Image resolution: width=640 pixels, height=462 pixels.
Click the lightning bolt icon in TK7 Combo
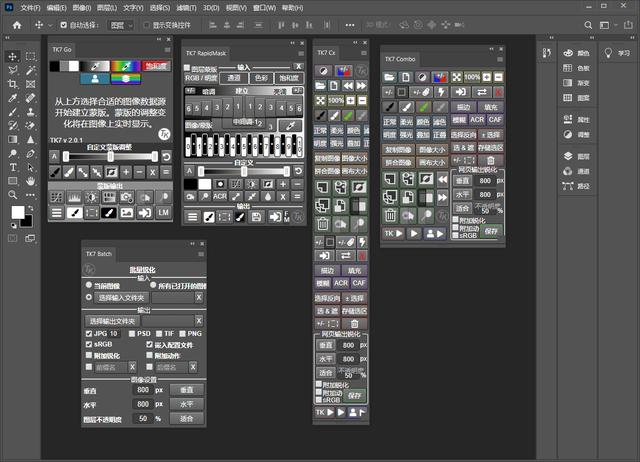click(441, 92)
